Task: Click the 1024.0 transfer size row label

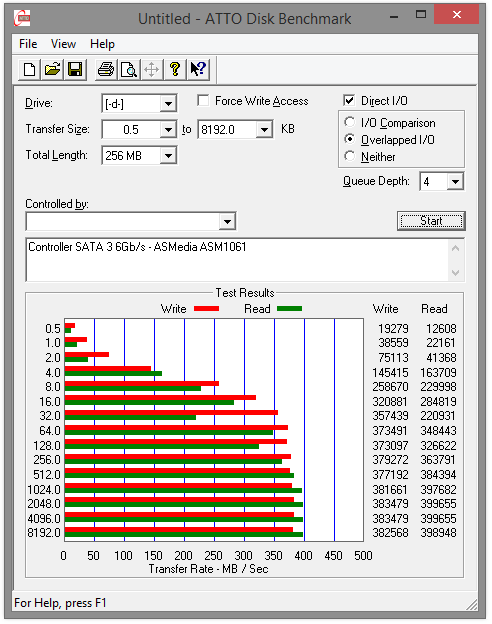Action: point(44,489)
